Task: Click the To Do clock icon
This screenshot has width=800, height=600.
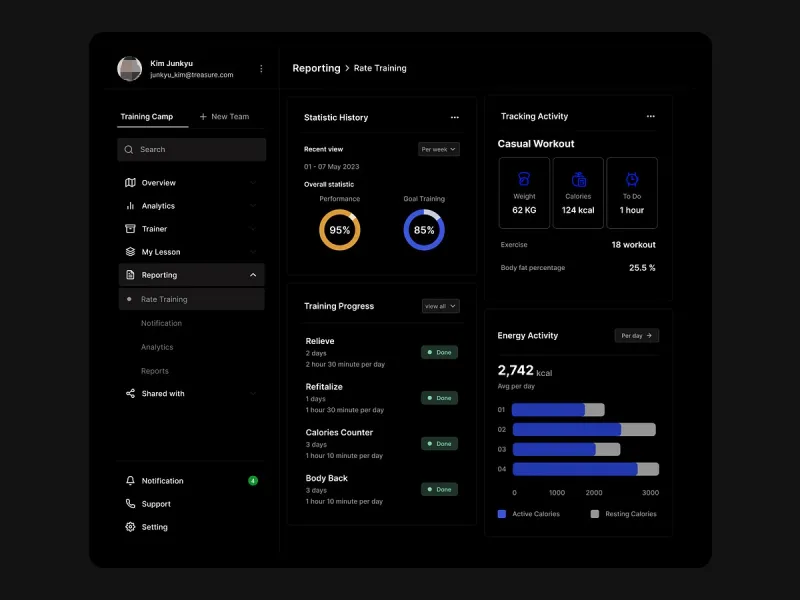Action: click(632, 179)
